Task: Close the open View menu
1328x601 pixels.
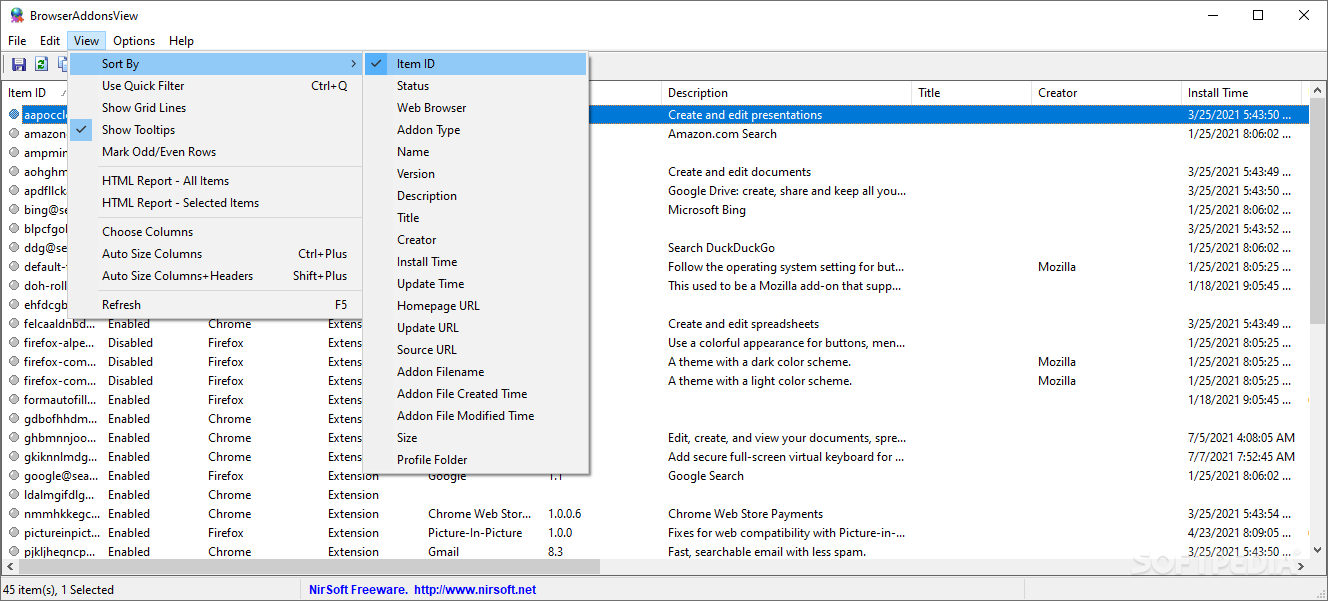Action: coord(86,41)
